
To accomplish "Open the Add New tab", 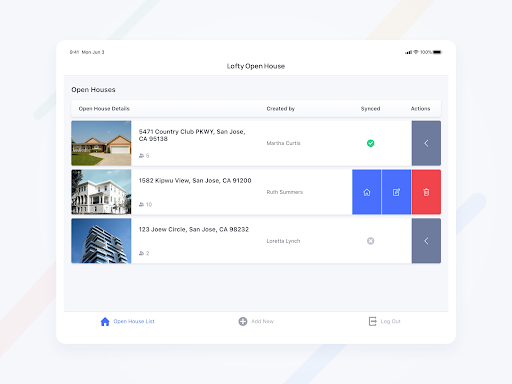I will [x=256, y=321].
